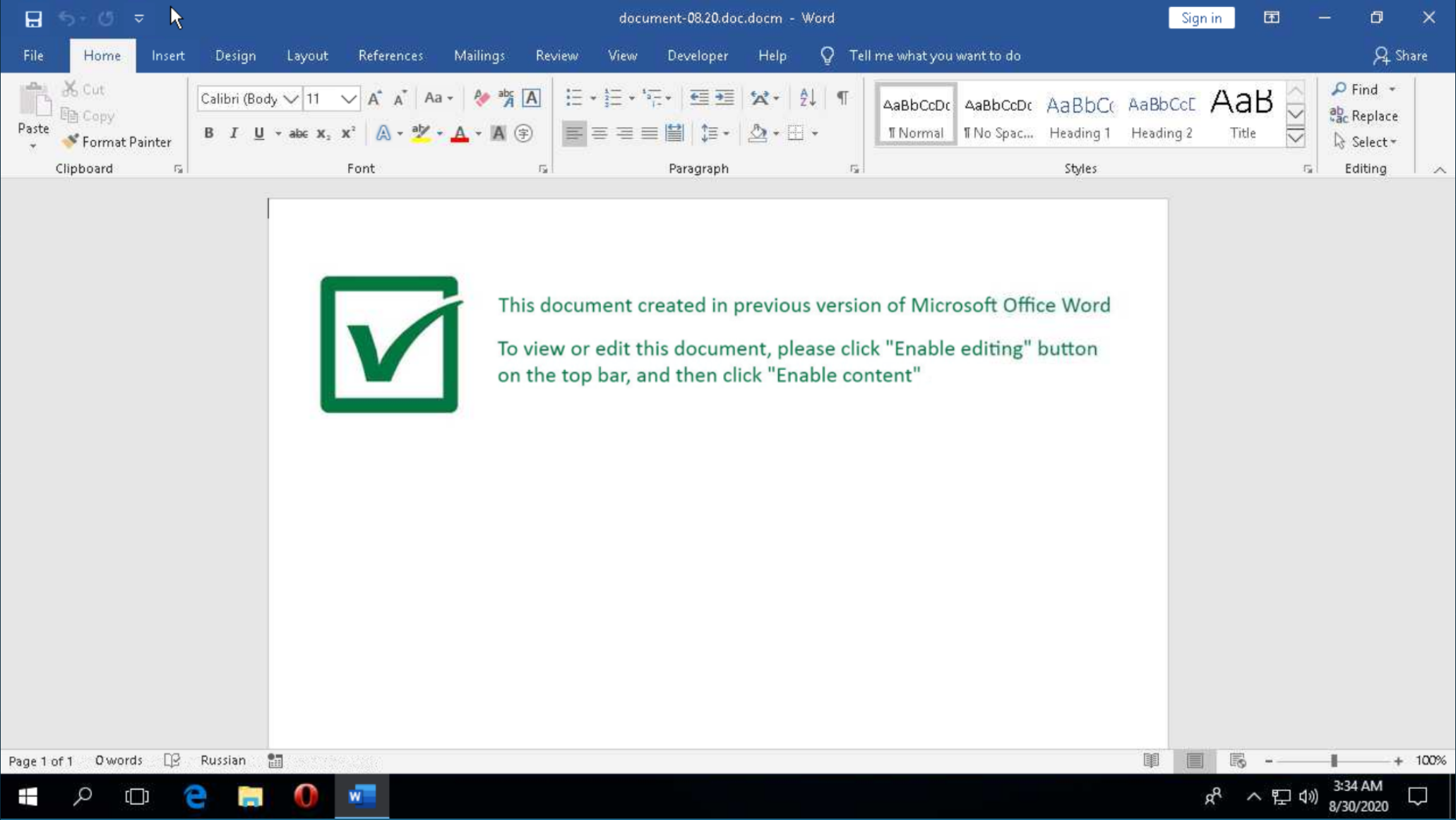Click the Strikethrough text icon
Viewport: 1456px width, 820px height.
point(298,133)
